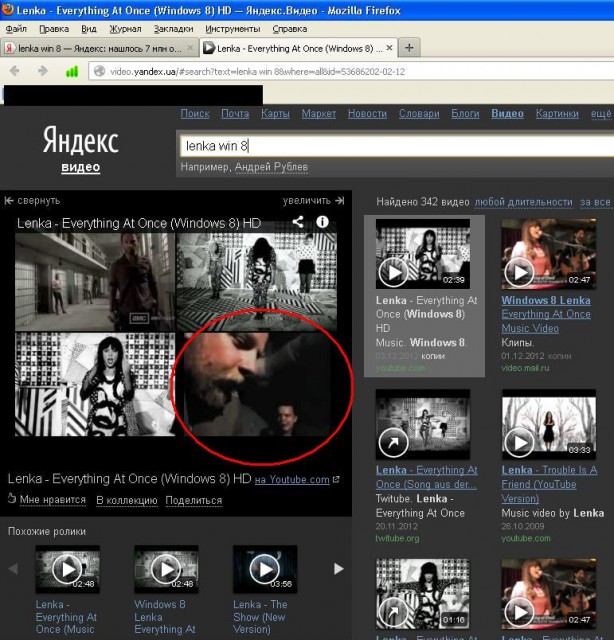Play the similar video 03:58 Lenka The Show
Screen dimensions: 614x640
(265, 569)
